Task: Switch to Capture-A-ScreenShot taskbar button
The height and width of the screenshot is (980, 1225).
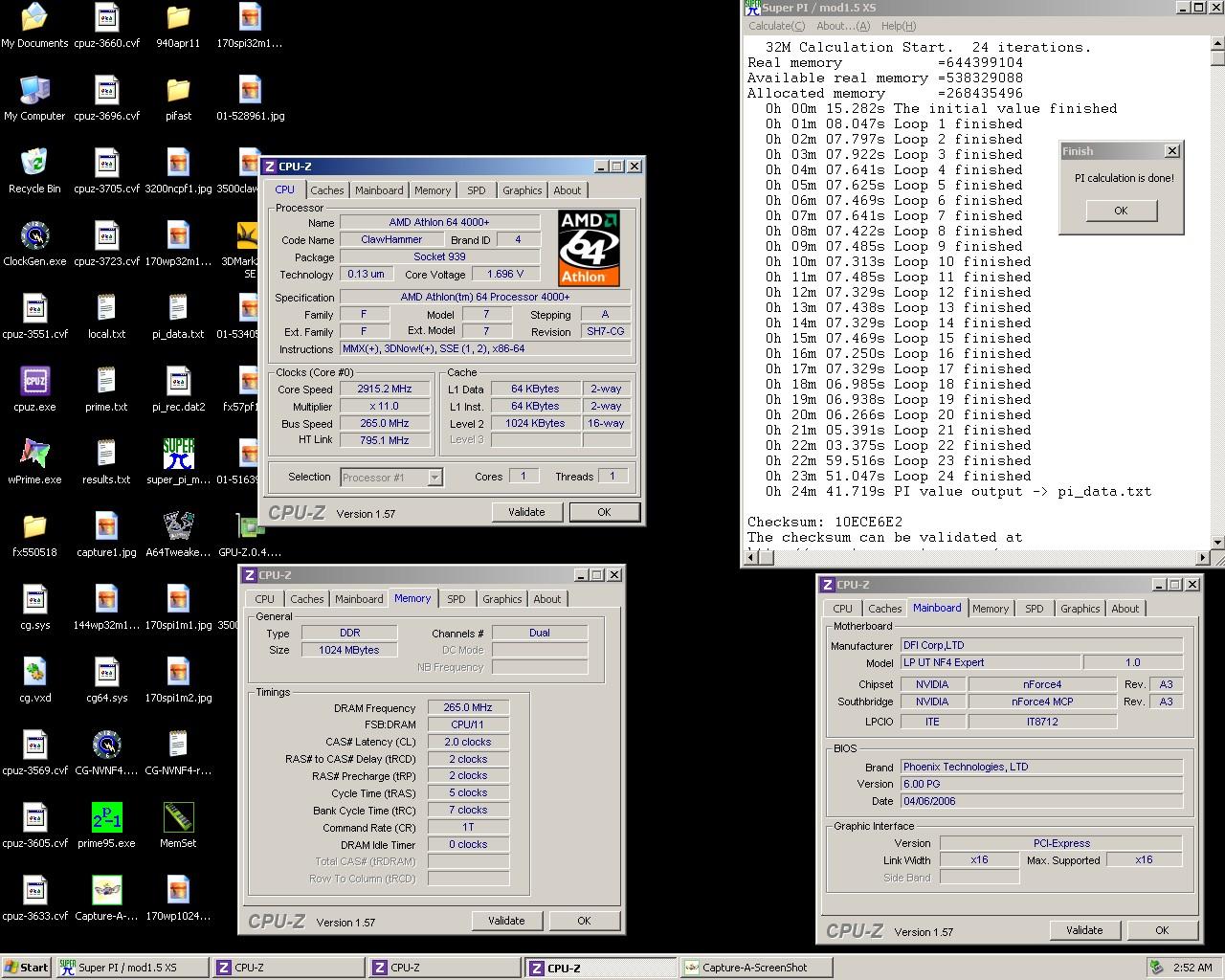Action: click(755, 968)
